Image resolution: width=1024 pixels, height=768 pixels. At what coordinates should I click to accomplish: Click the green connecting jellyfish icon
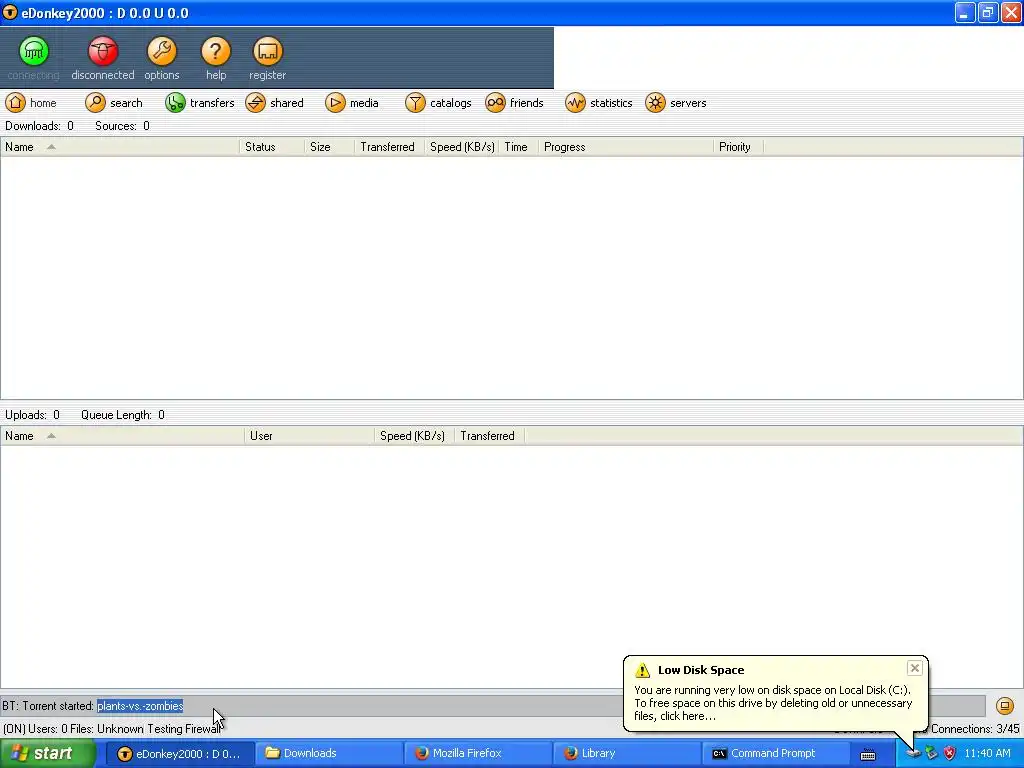click(x=33, y=51)
